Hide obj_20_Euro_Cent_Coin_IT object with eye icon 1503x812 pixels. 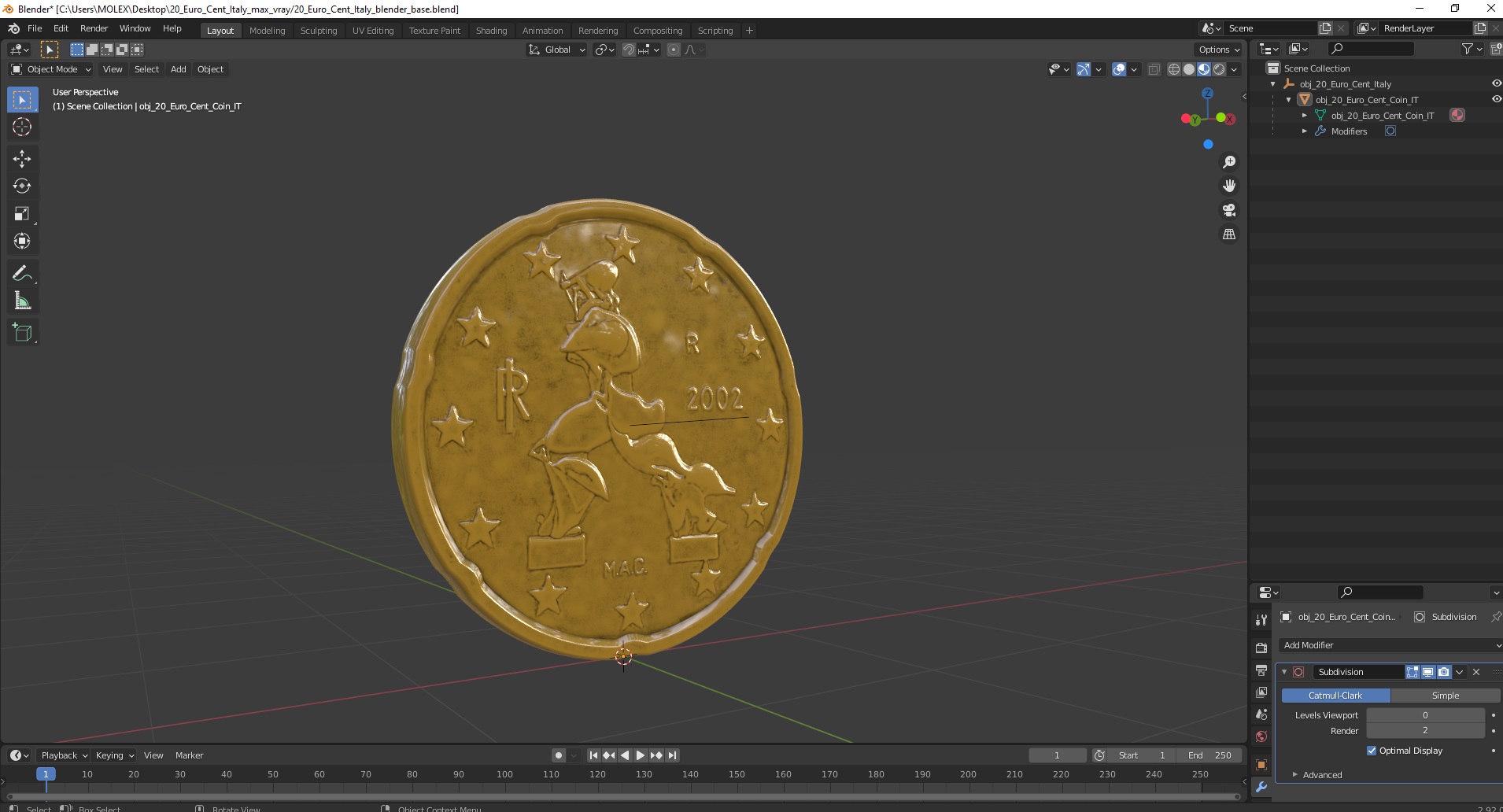1496,99
